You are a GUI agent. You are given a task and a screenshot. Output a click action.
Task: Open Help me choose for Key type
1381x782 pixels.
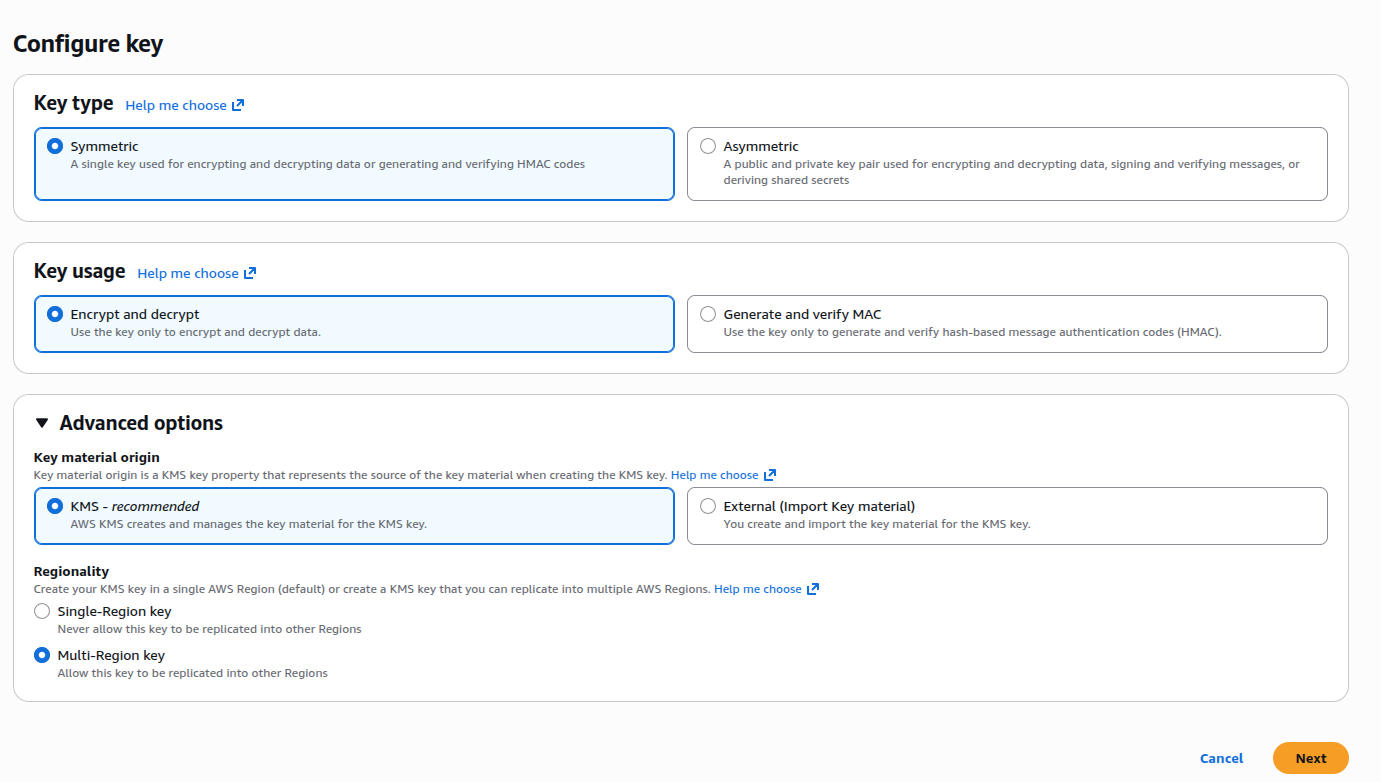(177, 104)
